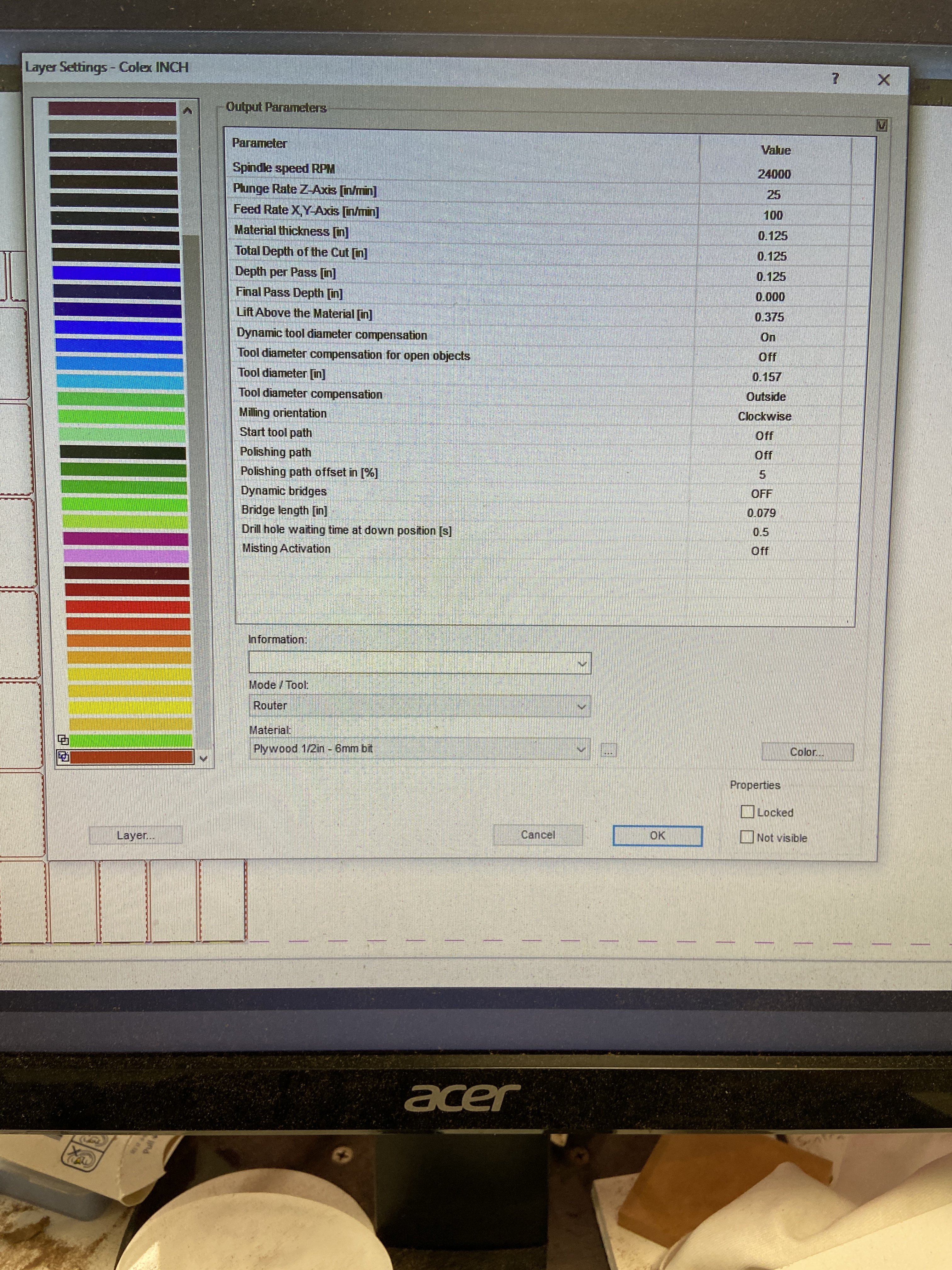Close the Layer Settings dialog

(x=884, y=80)
